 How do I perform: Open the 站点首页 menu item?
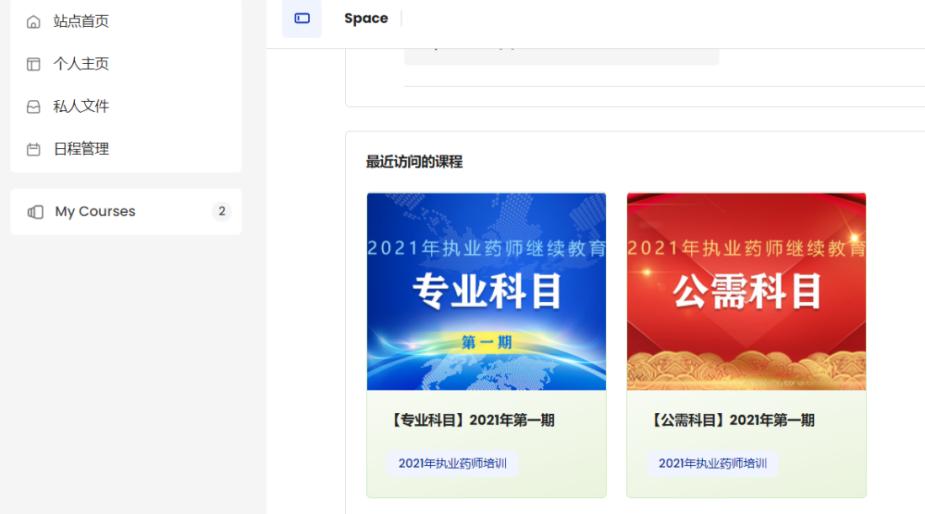click(81, 22)
